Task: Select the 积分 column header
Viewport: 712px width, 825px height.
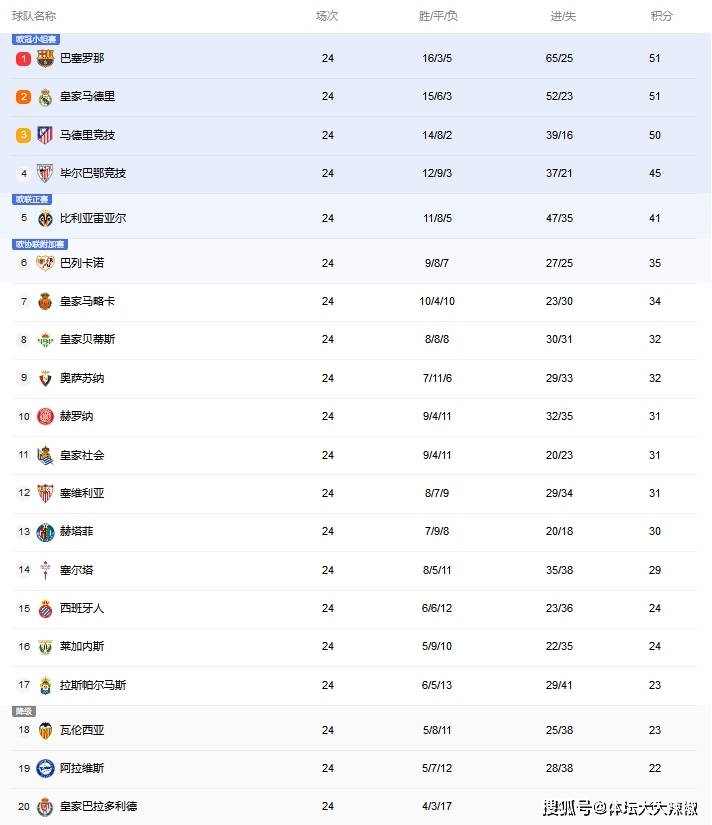Action: [661, 16]
